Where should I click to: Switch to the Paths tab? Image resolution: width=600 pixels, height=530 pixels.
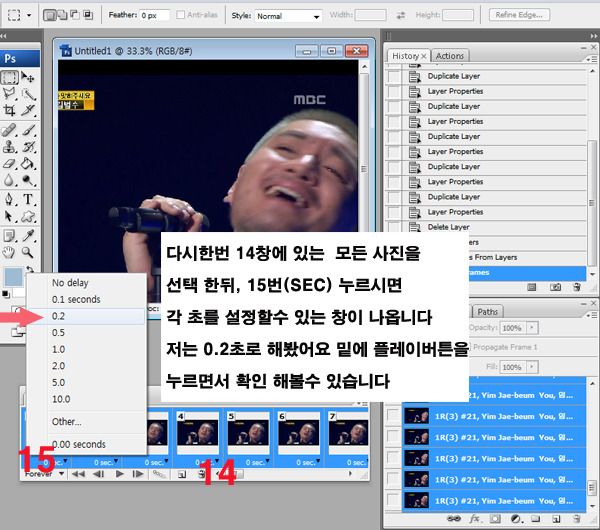click(x=488, y=312)
